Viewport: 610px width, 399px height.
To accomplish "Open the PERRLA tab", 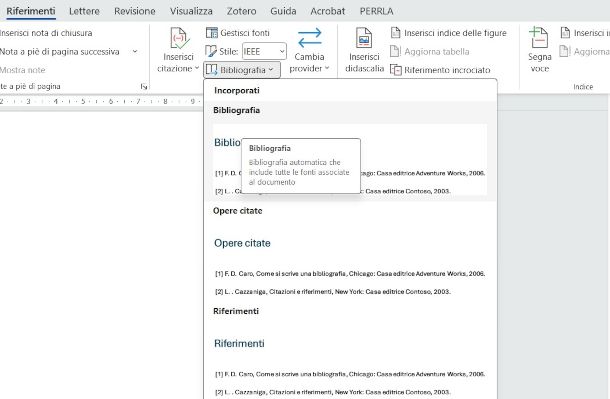I will pyautogui.click(x=376, y=11).
